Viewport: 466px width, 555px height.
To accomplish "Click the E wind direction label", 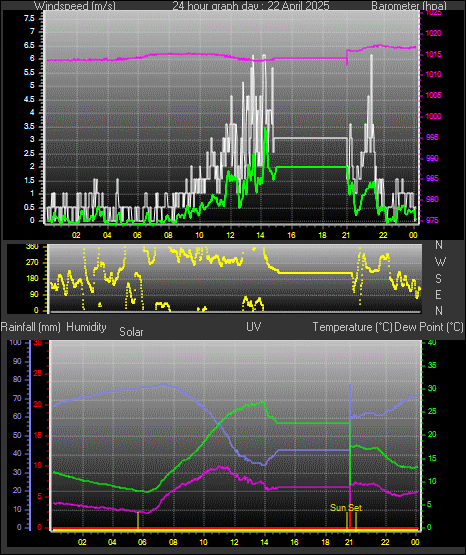I will 438,294.
